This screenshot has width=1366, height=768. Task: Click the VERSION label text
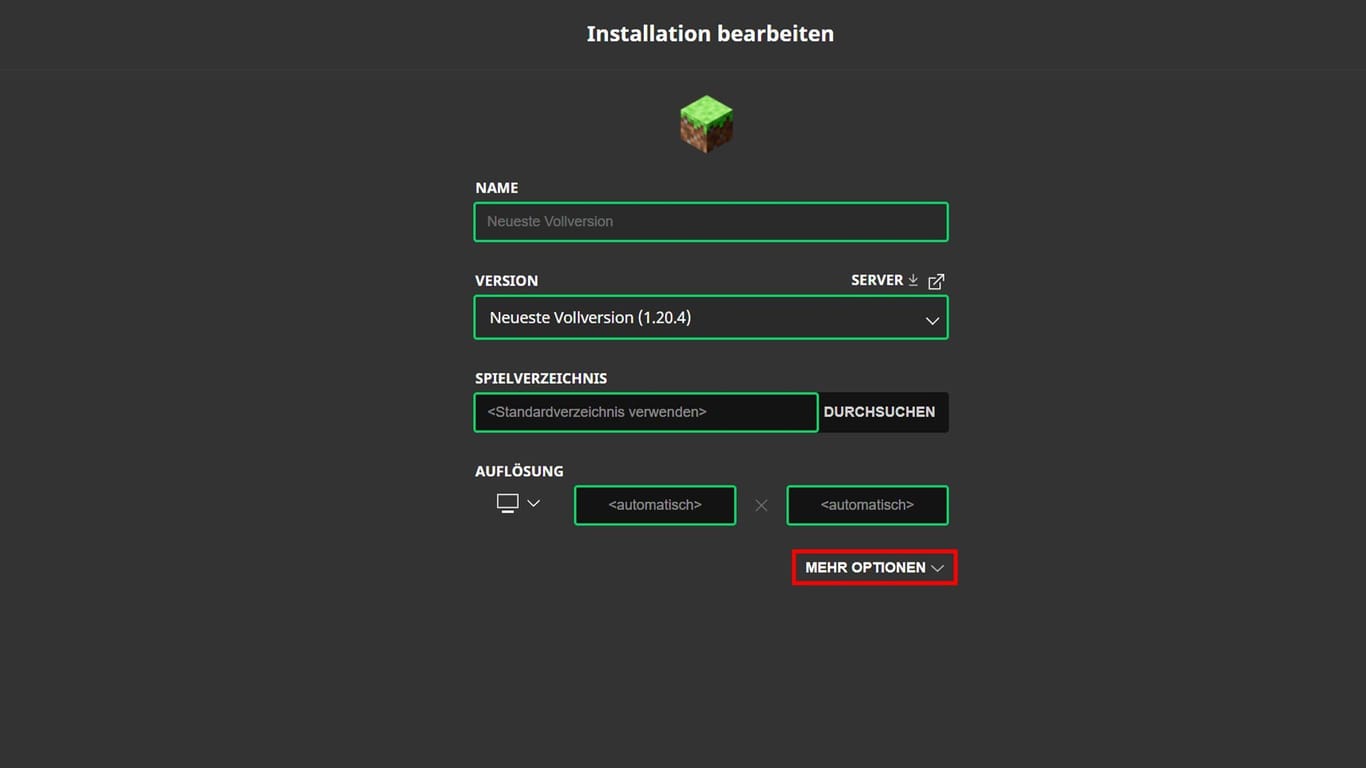[506, 281]
